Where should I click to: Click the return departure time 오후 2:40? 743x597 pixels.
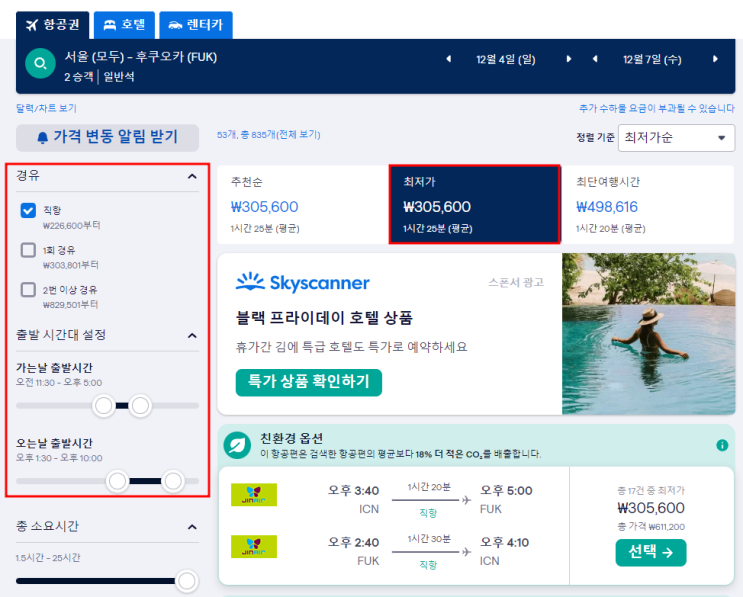(x=353, y=543)
